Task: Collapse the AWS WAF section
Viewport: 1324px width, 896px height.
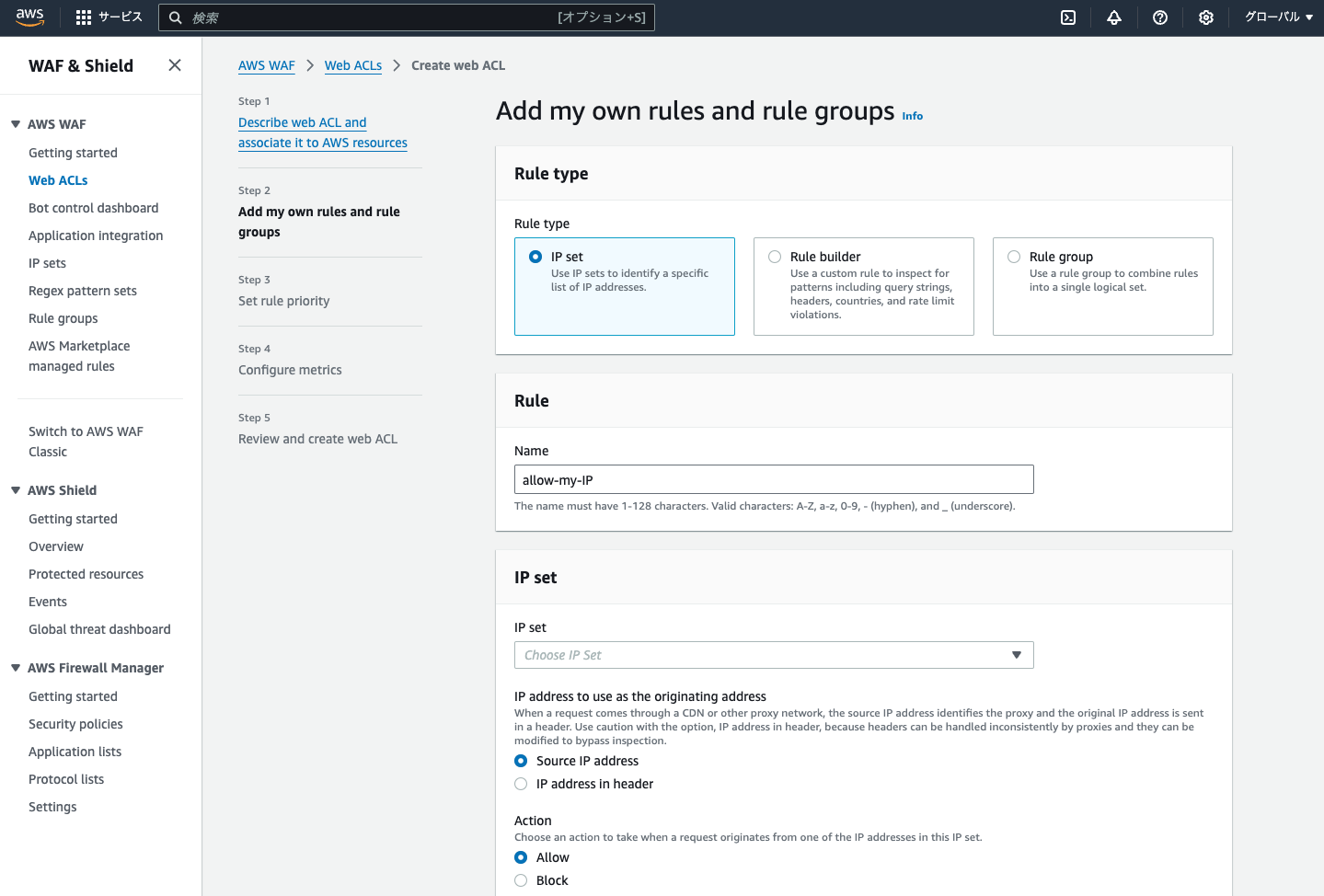Action: [16, 124]
